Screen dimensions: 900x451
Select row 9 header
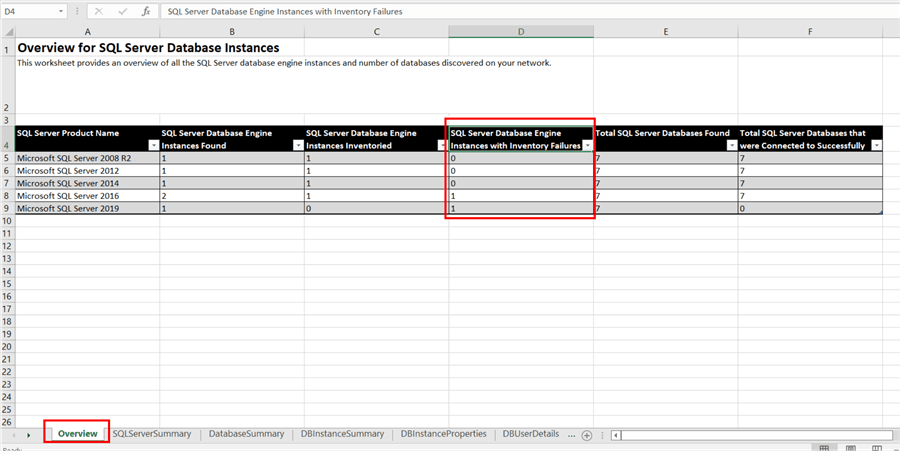coord(7,209)
